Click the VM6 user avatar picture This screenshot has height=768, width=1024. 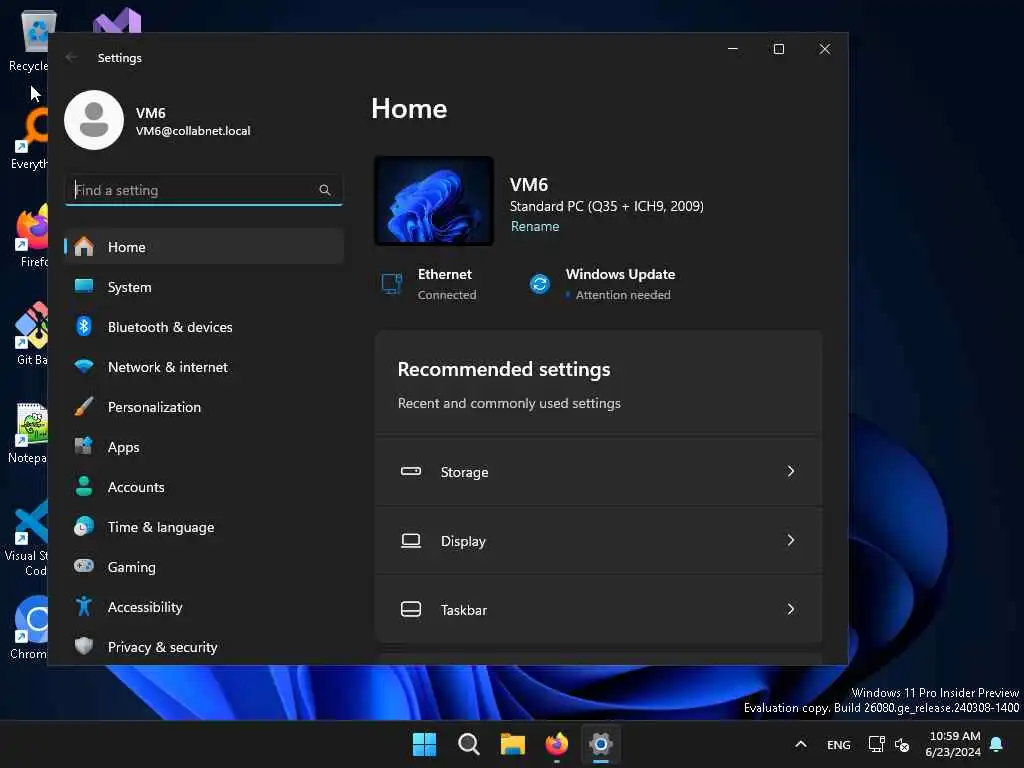coord(94,120)
